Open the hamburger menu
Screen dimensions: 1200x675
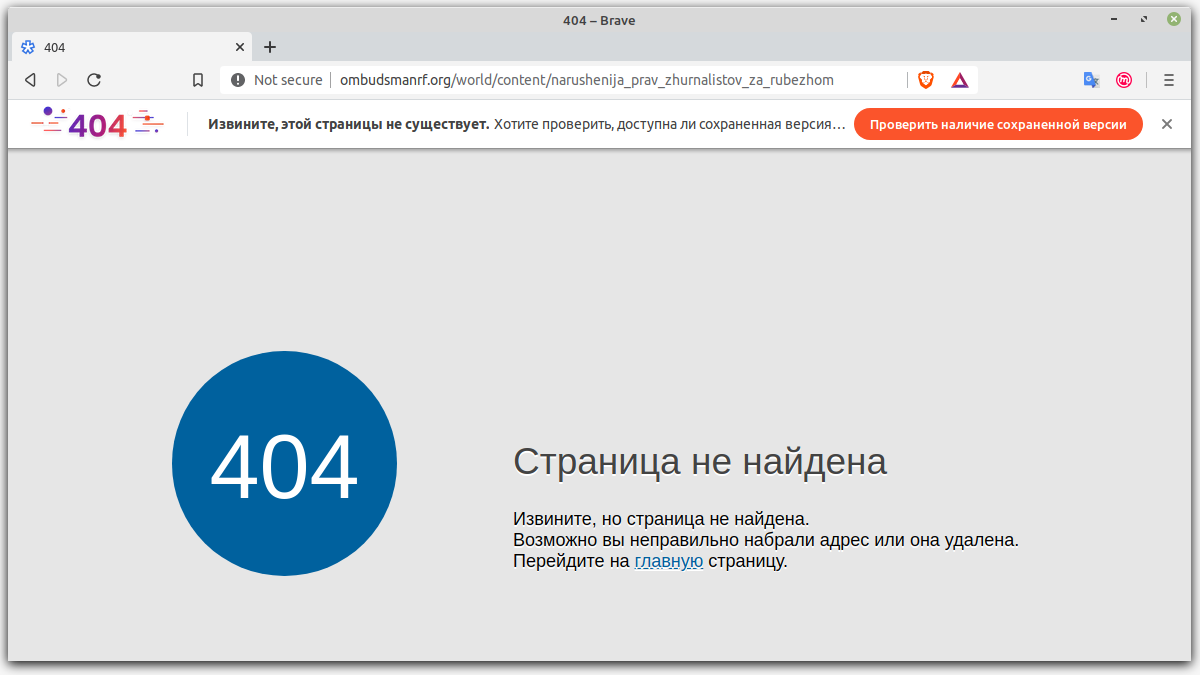click(x=1166, y=79)
